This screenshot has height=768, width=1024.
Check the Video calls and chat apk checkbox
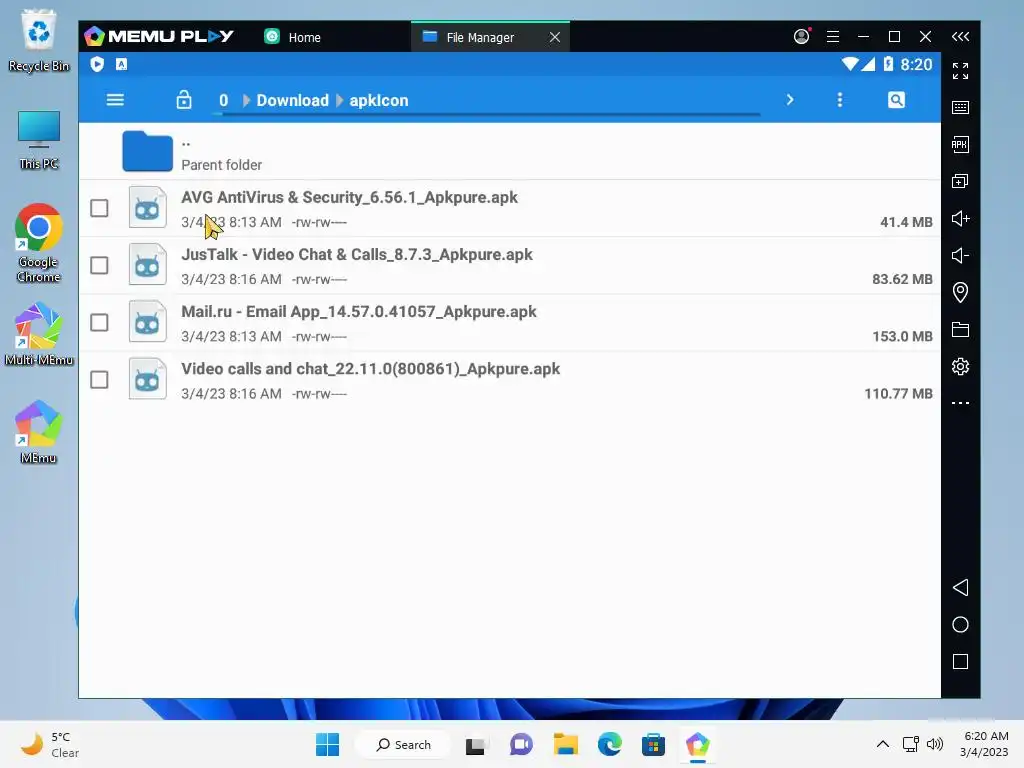[99, 379]
